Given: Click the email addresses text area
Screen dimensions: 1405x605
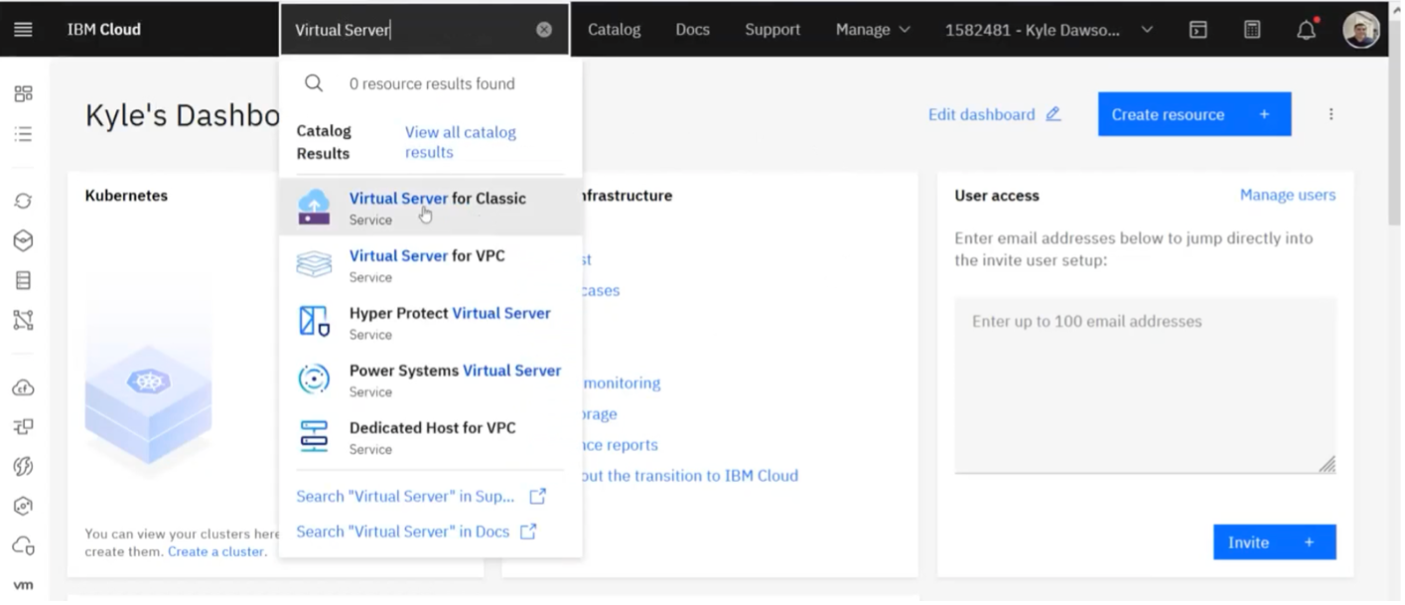Looking at the screenshot, I should 1145,385.
